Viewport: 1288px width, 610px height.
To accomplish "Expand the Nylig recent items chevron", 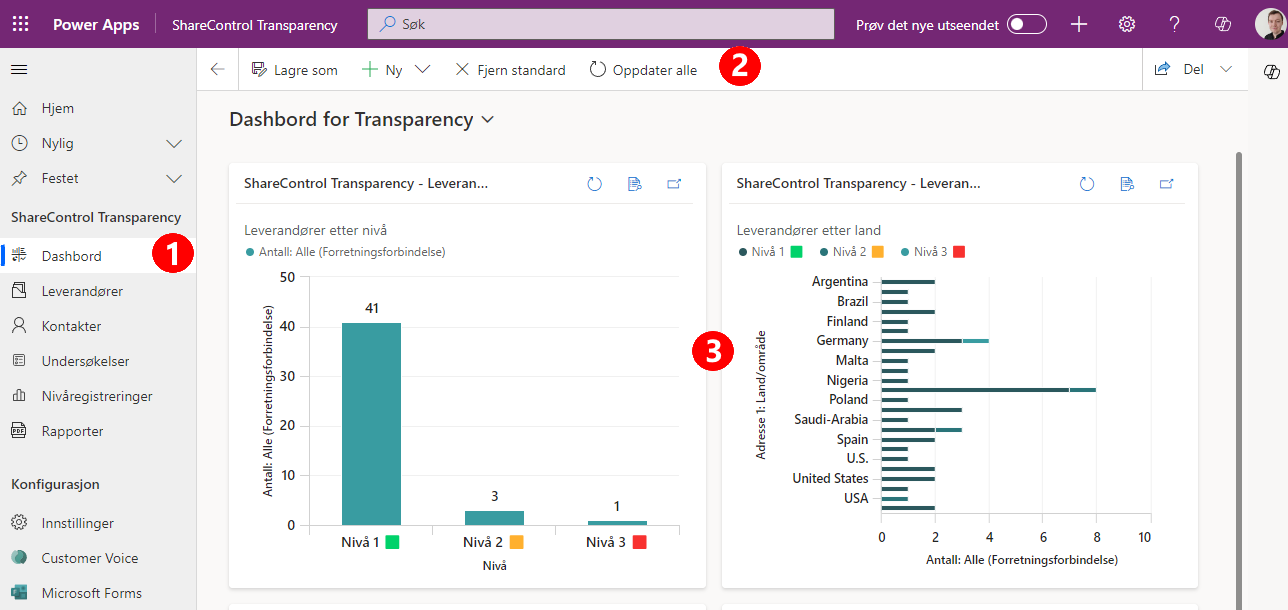I will (x=174, y=143).
